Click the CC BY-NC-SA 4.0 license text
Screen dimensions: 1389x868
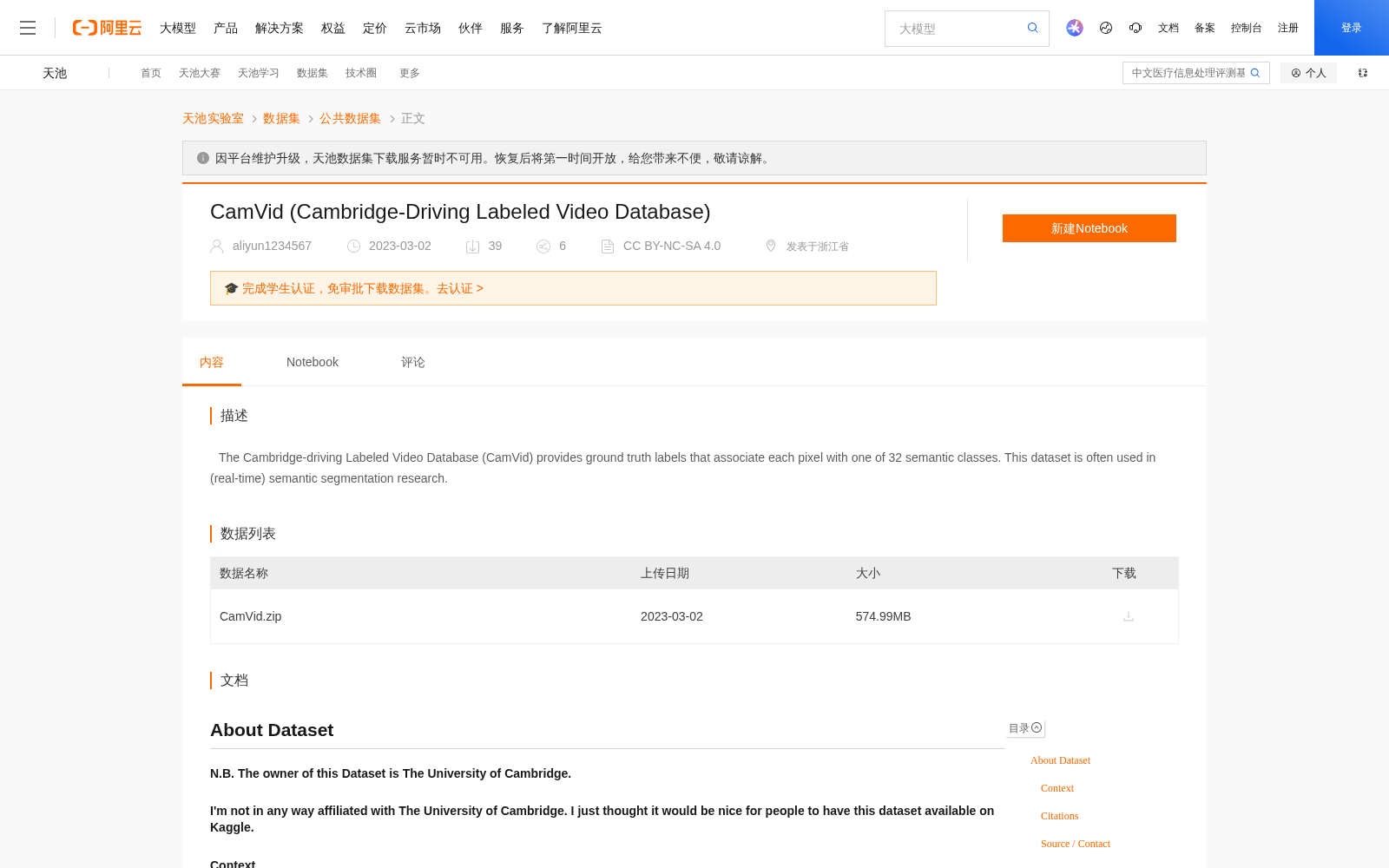pyautogui.click(x=672, y=246)
